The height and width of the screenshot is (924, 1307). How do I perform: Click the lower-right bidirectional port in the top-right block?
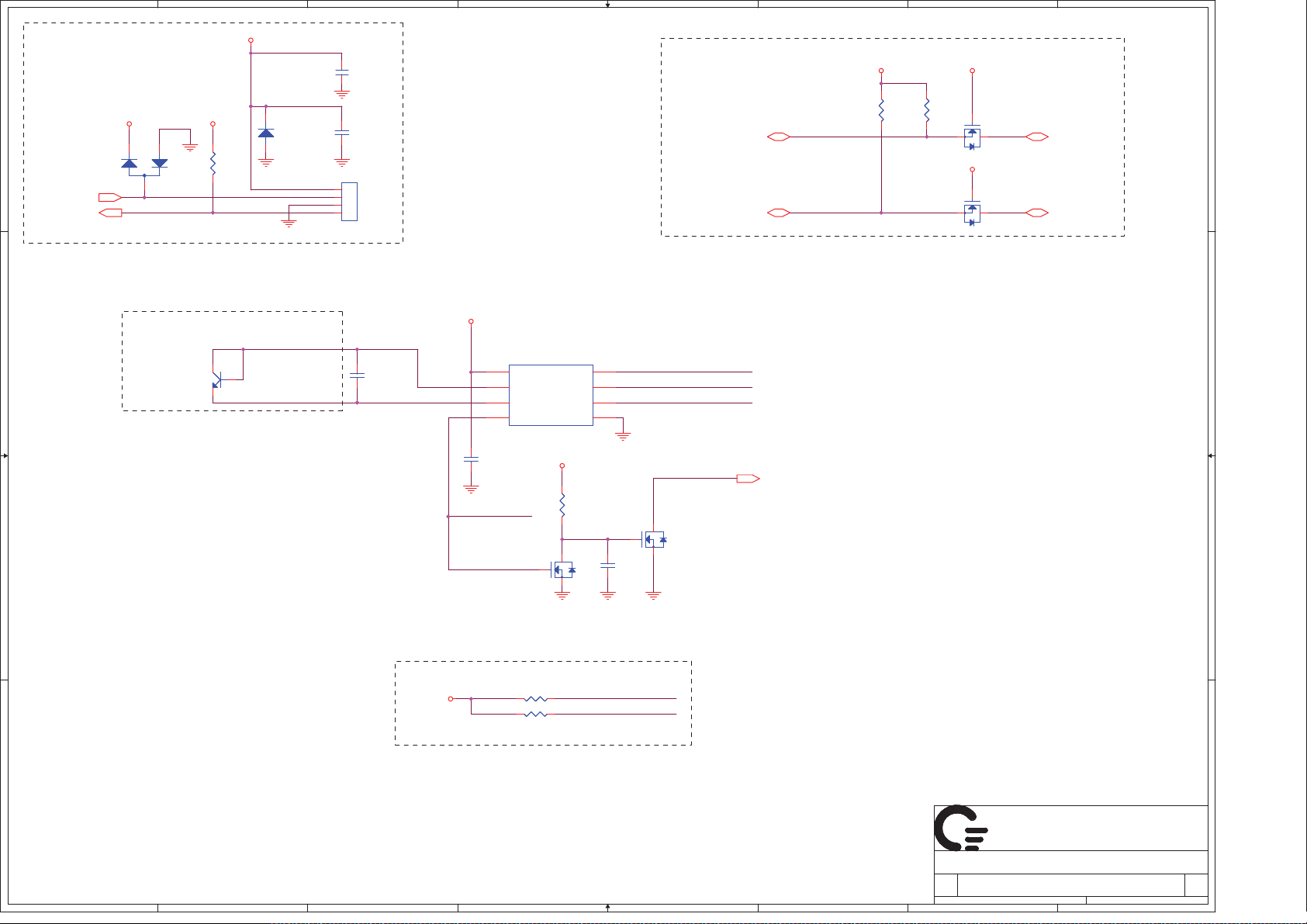(x=1037, y=213)
